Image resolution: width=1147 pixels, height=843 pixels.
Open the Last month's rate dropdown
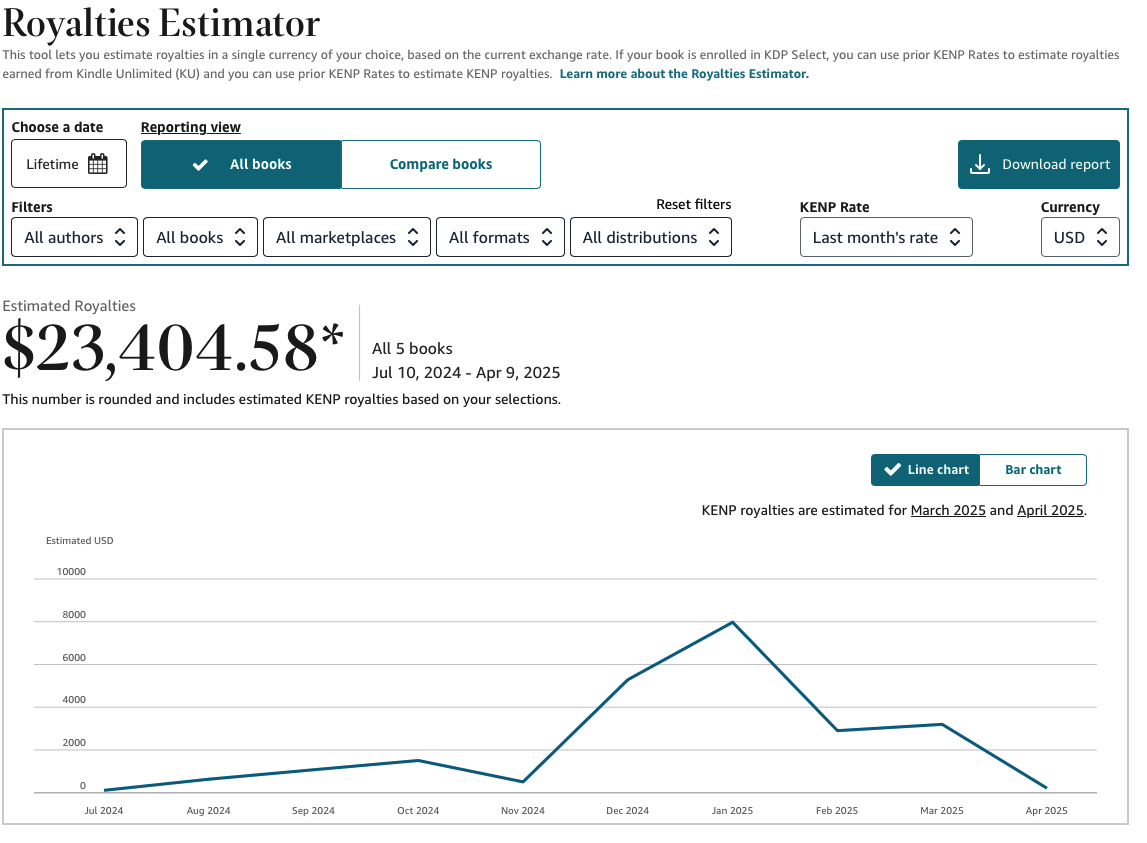pyautogui.click(x=886, y=237)
